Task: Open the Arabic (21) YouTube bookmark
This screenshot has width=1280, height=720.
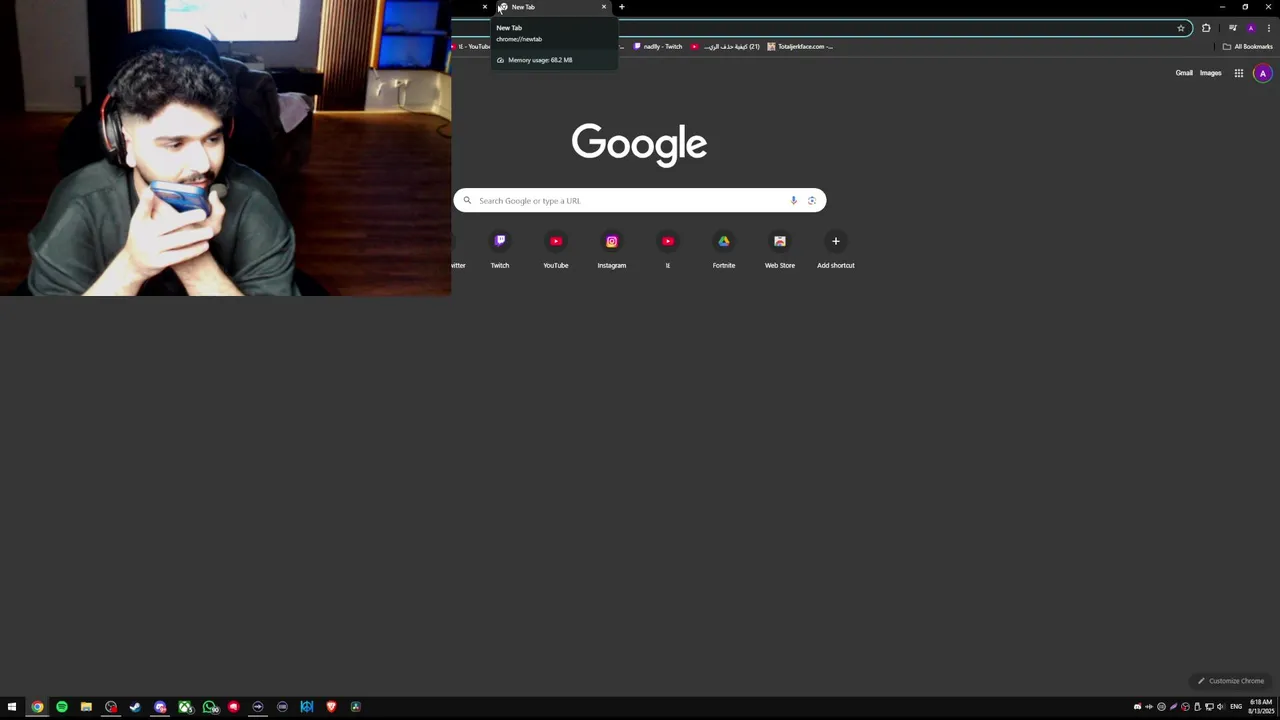Action: pyautogui.click(x=725, y=46)
